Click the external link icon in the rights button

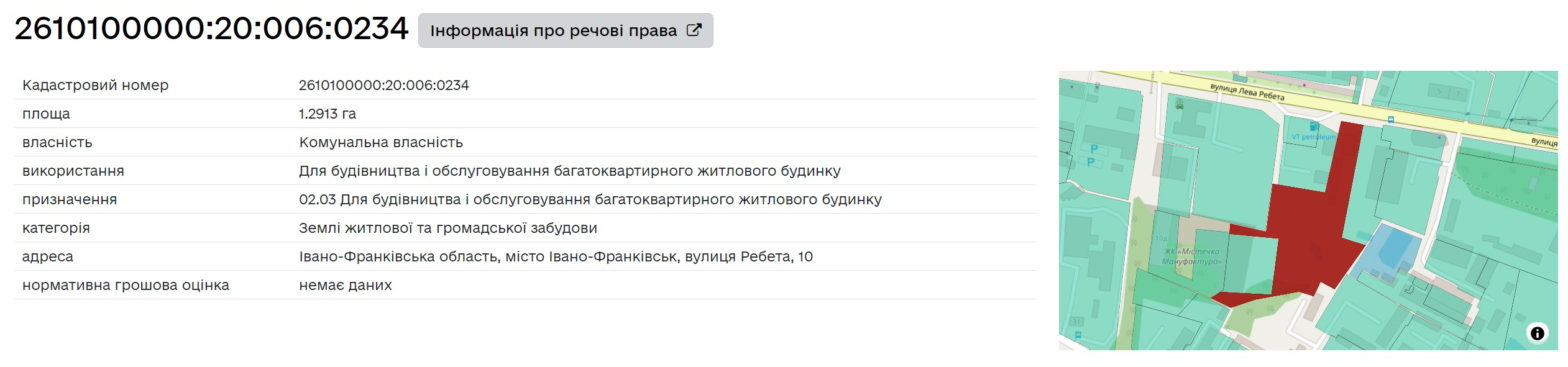[694, 30]
